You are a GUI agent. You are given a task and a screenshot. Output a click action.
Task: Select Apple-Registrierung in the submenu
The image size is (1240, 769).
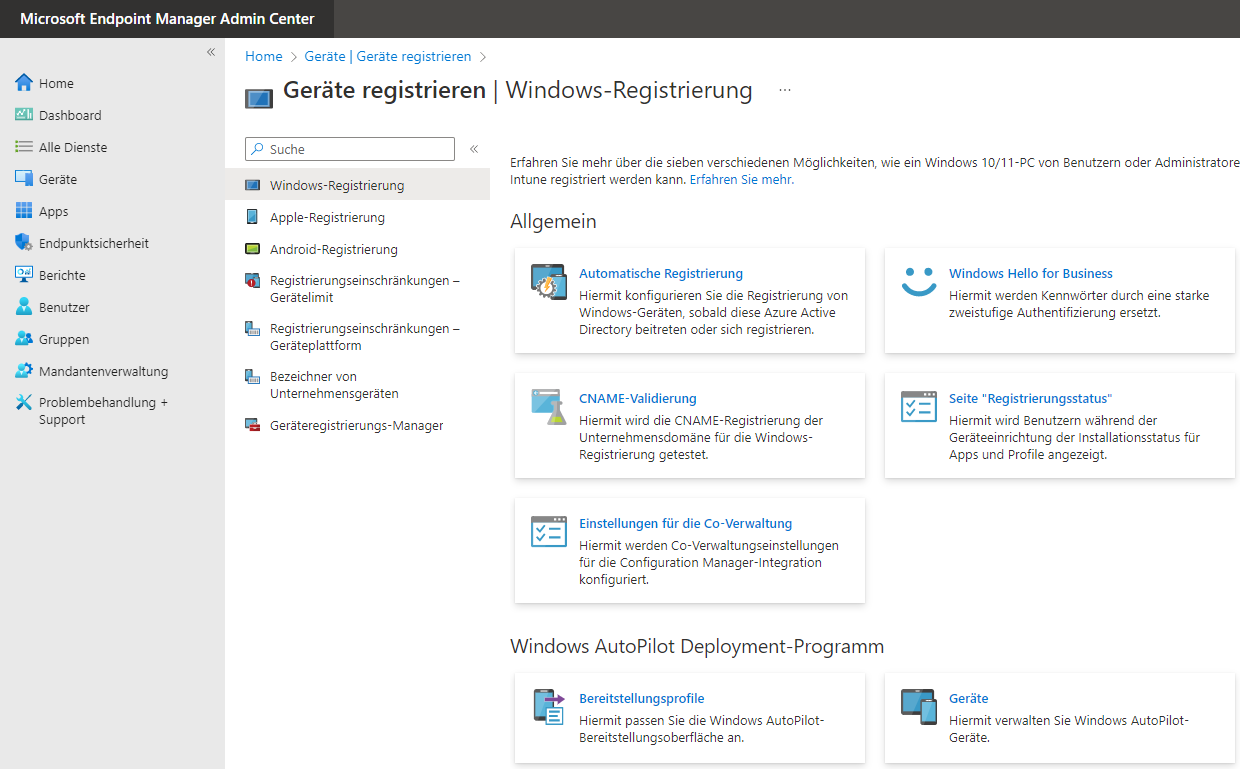tap(327, 217)
